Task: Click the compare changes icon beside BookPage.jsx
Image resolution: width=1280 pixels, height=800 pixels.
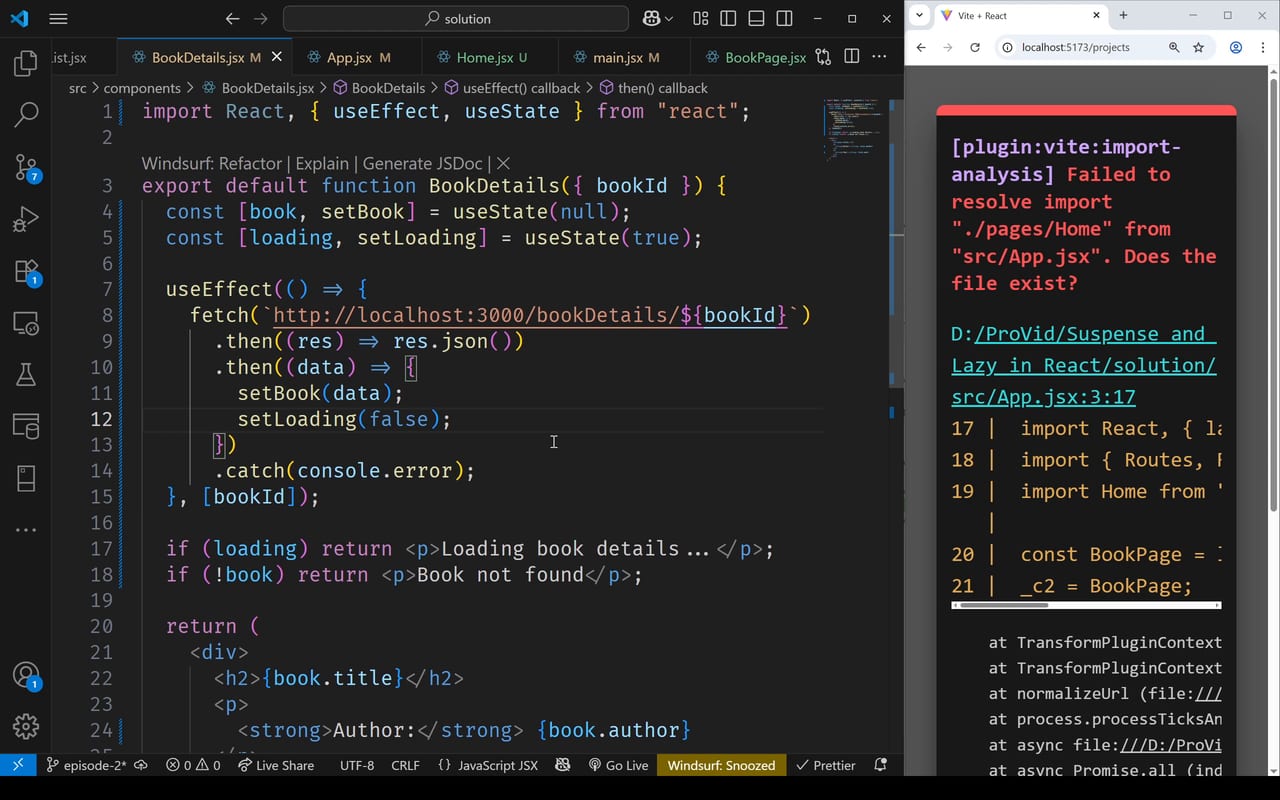Action: [x=823, y=57]
